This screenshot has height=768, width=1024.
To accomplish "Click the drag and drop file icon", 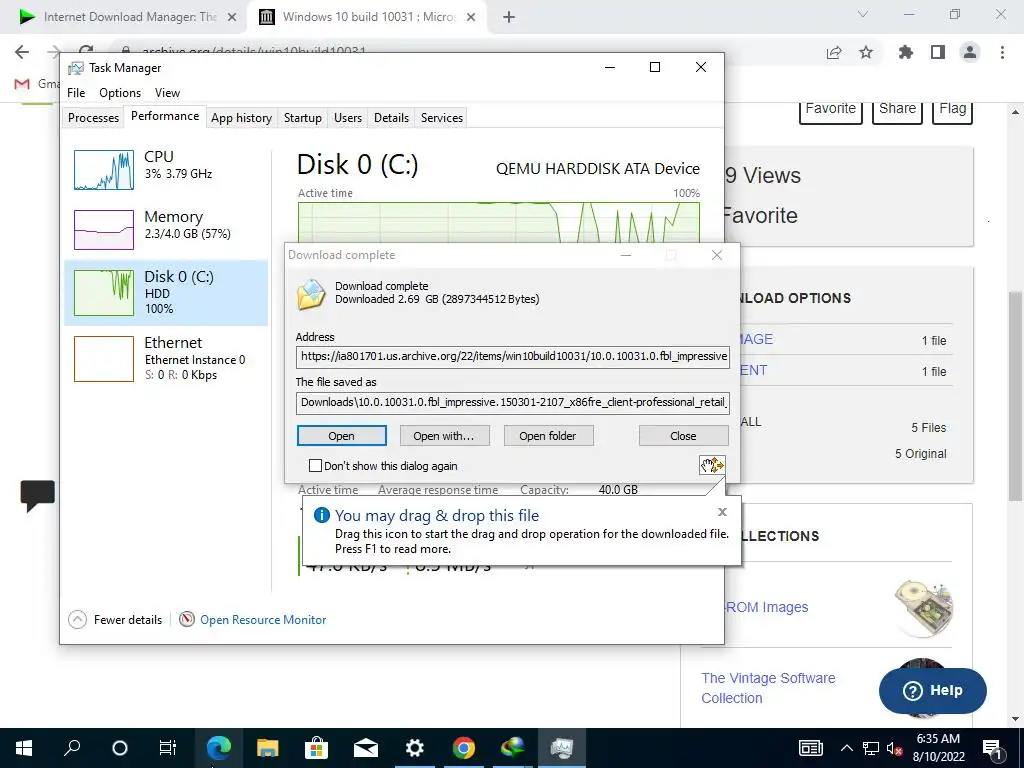I will [x=712, y=465].
